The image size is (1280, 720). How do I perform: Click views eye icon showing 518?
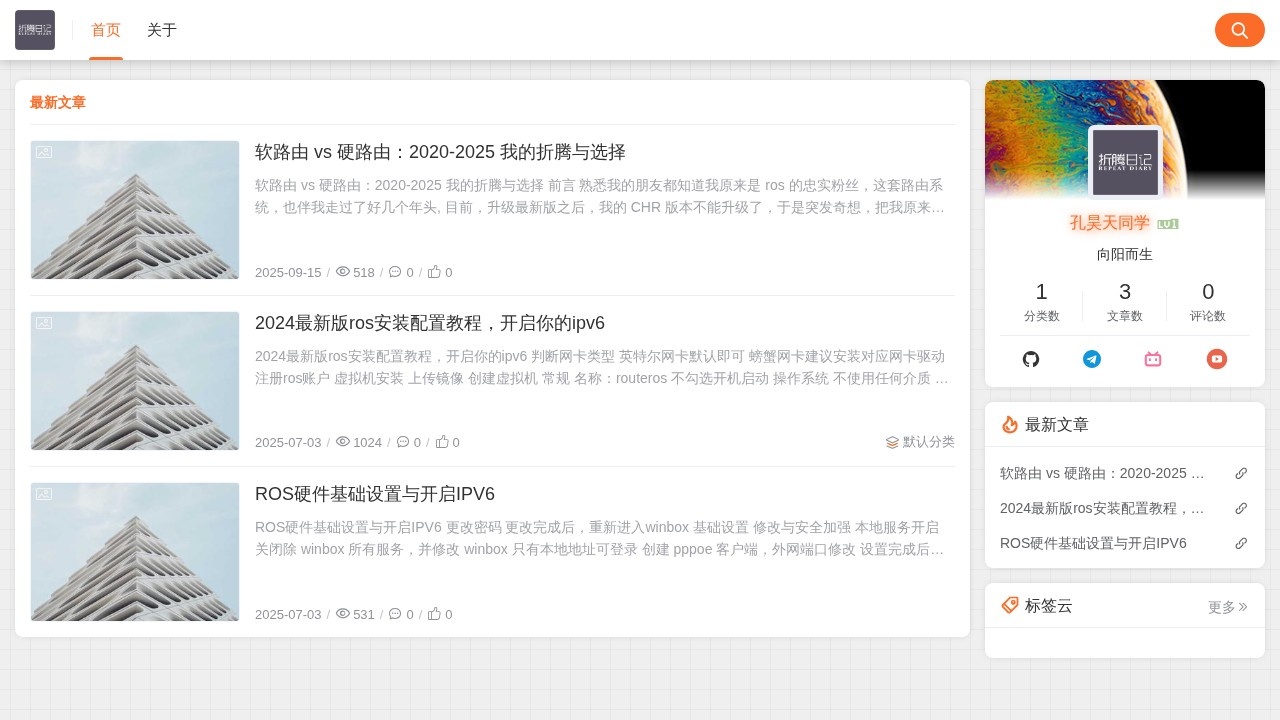(343, 272)
